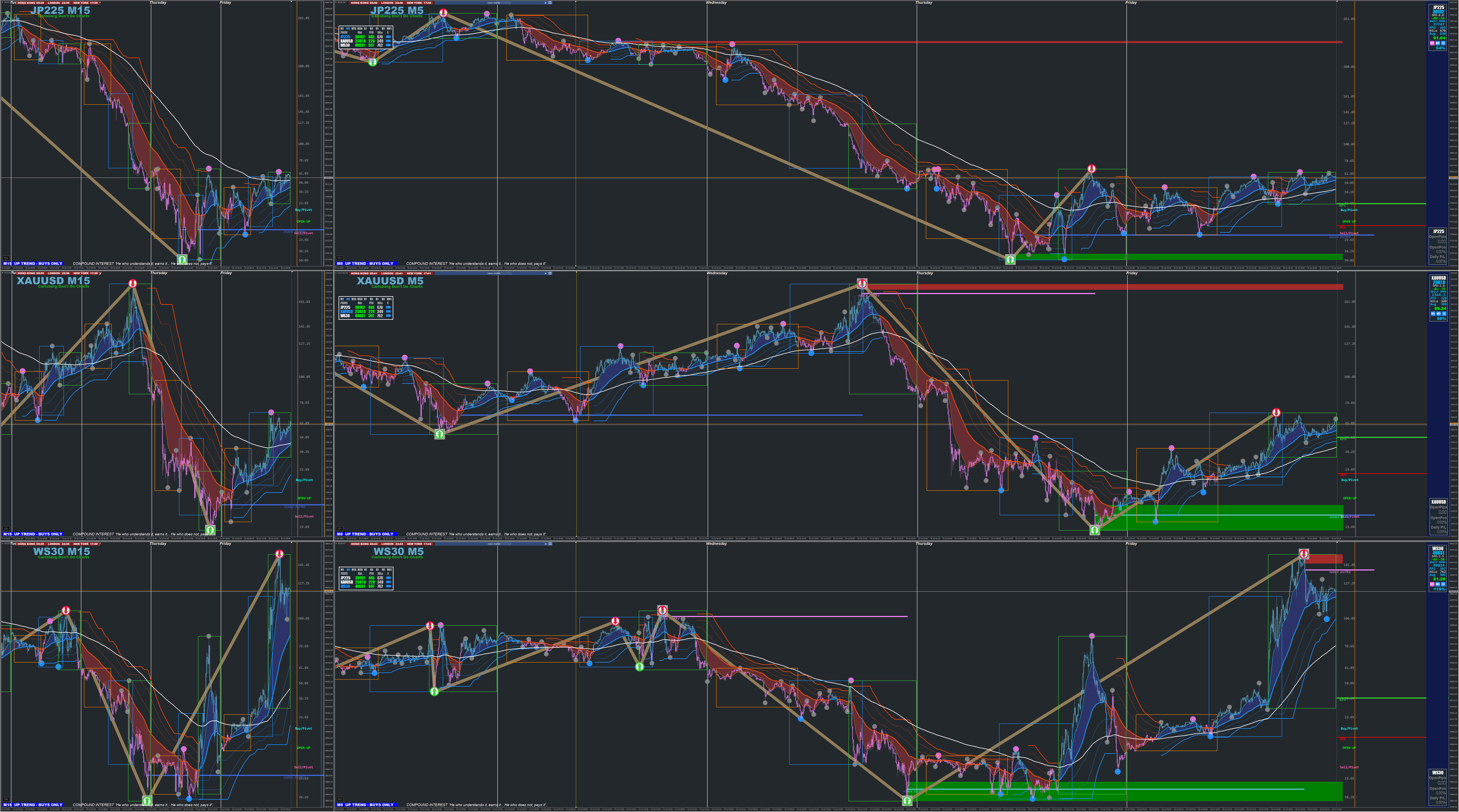Toggle 15 button in JP225 info panel
1459x812 pixels.
[1443, 43]
